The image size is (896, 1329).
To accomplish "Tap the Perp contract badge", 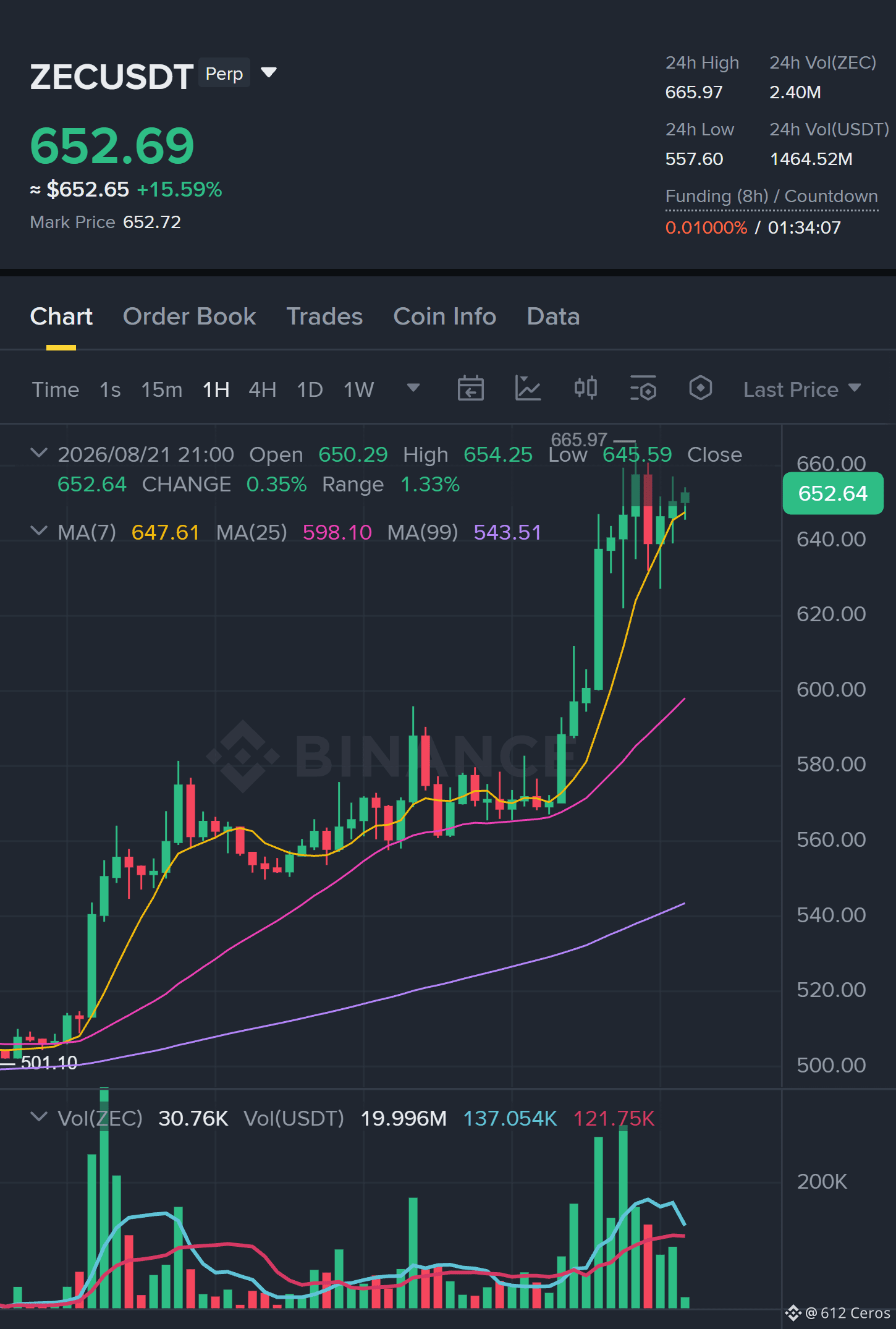I will (224, 74).
